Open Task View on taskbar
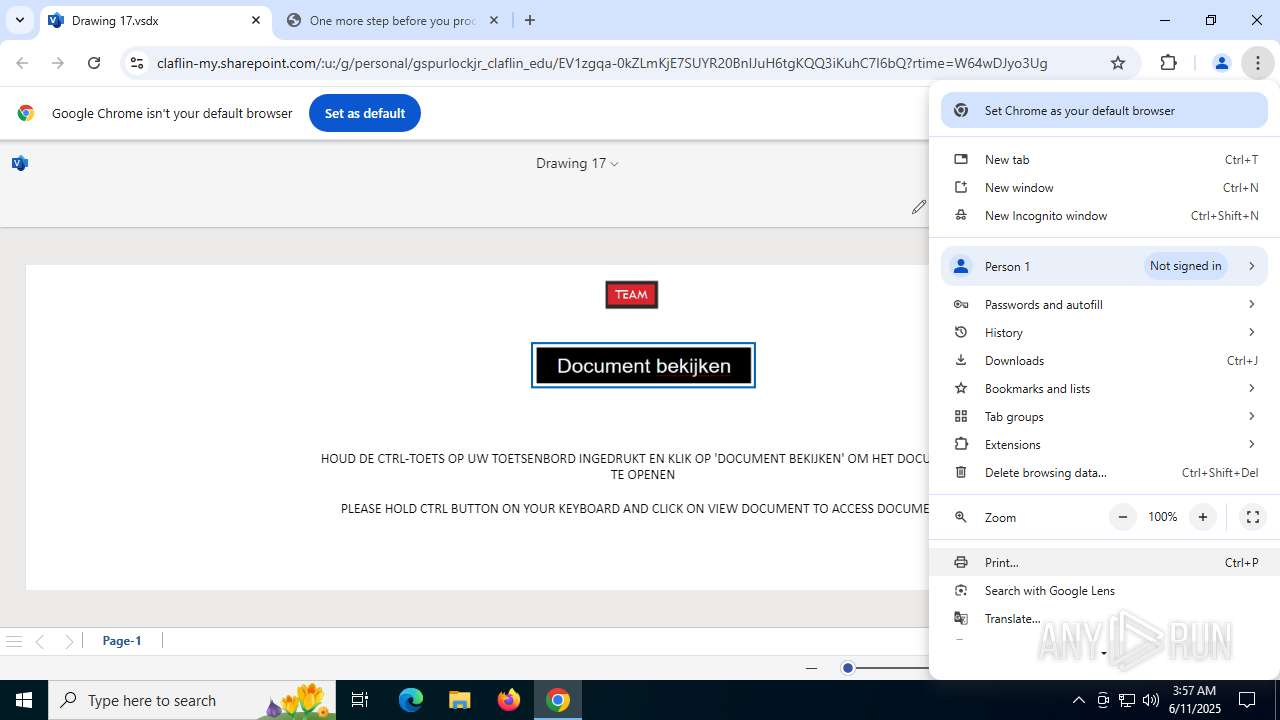Viewport: 1280px width, 720px height. point(361,700)
